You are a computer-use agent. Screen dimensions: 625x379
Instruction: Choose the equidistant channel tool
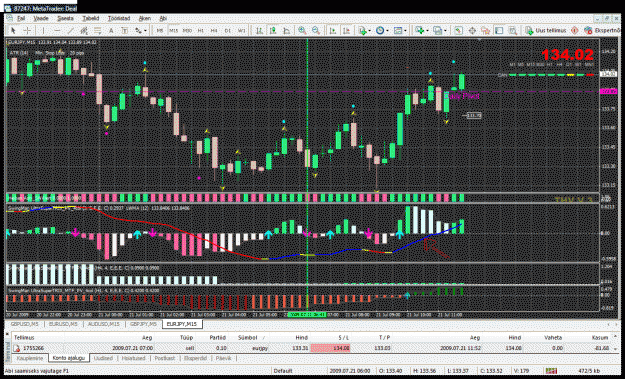point(84,30)
